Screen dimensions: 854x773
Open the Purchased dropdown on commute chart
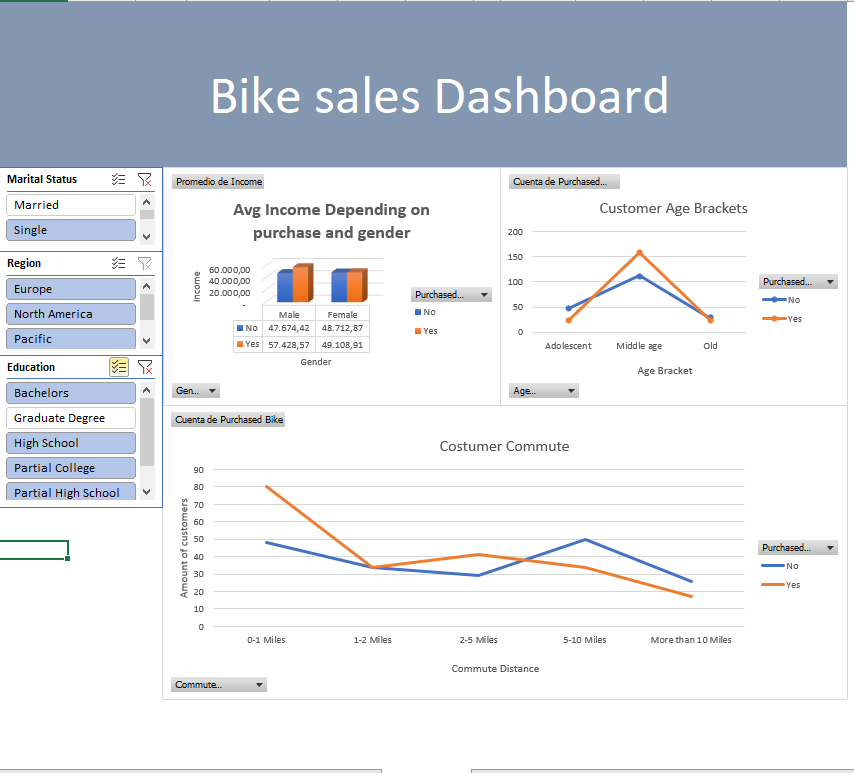pos(798,547)
